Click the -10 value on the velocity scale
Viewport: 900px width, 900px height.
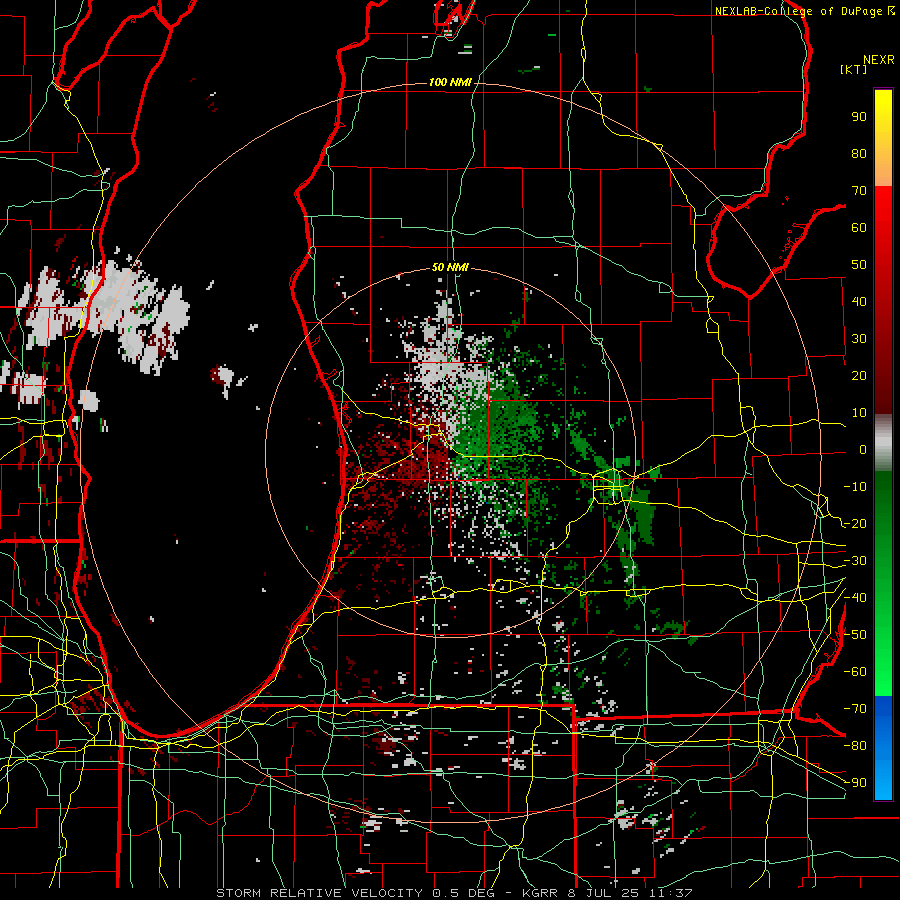pyautogui.click(x=855, y=487)
